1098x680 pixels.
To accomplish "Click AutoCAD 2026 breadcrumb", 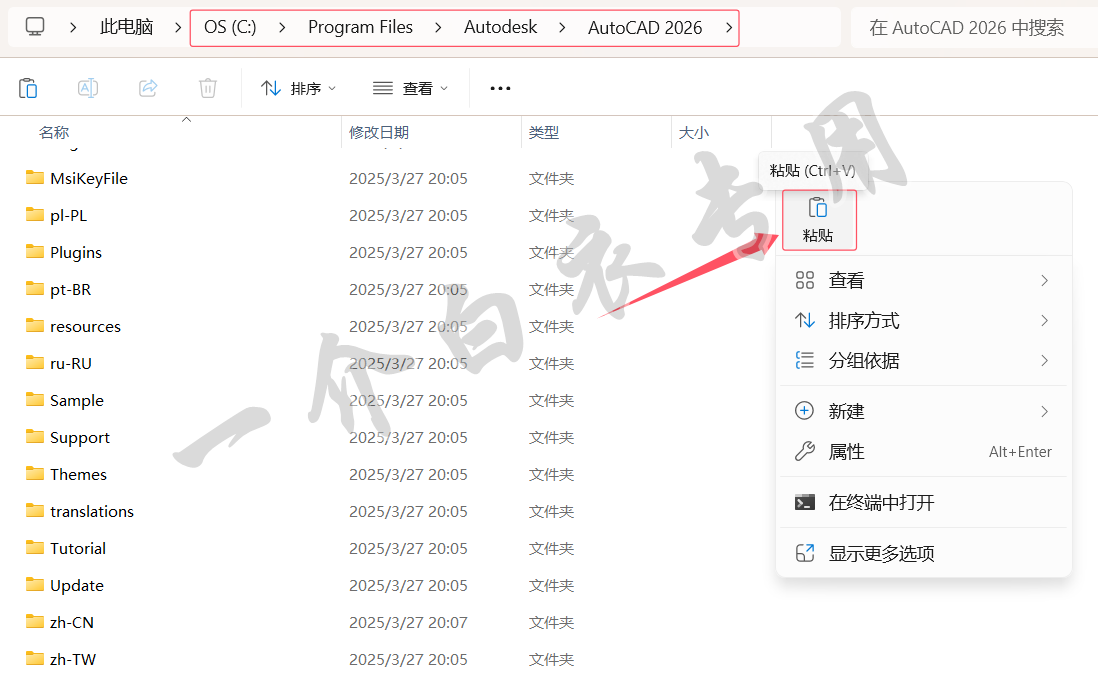I will tap(644, 27).
